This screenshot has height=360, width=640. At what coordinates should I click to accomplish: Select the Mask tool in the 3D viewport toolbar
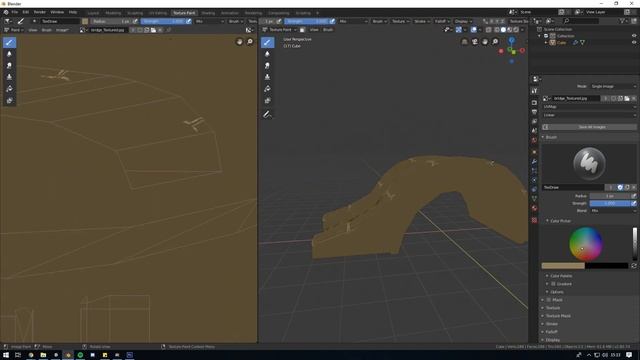click(267, 100)
